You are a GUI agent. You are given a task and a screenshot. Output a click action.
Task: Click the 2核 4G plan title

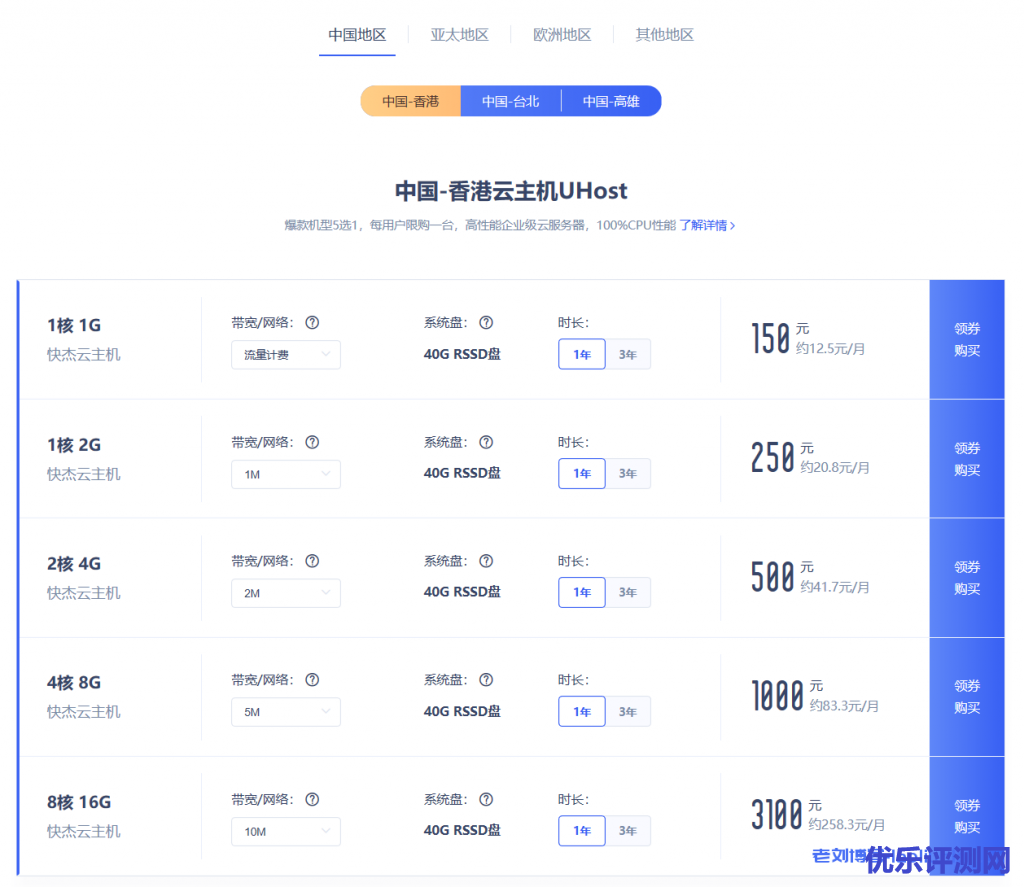(74, 564)
